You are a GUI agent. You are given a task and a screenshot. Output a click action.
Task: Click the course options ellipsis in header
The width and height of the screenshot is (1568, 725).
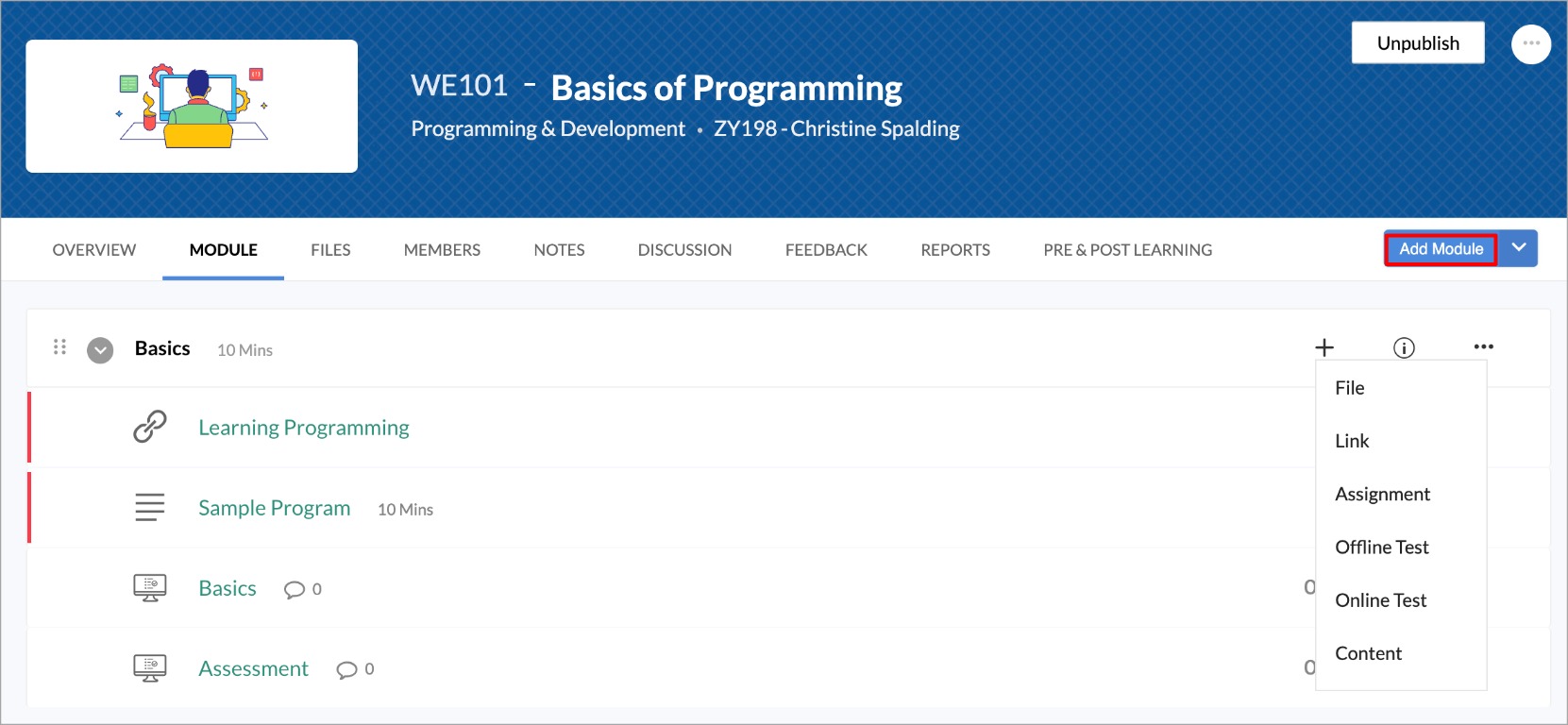coord(1530,43)
